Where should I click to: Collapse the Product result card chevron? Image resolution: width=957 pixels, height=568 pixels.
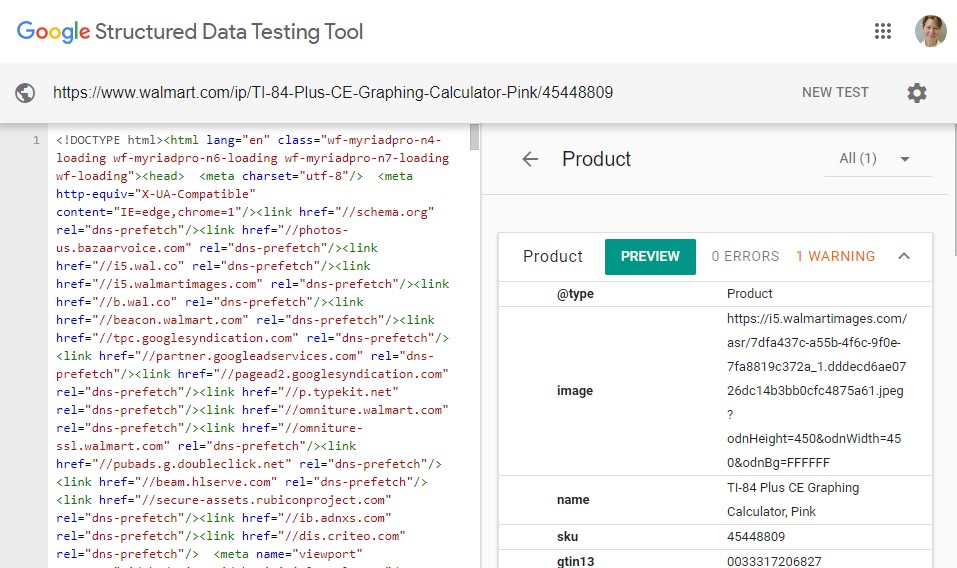click(904, 256)
